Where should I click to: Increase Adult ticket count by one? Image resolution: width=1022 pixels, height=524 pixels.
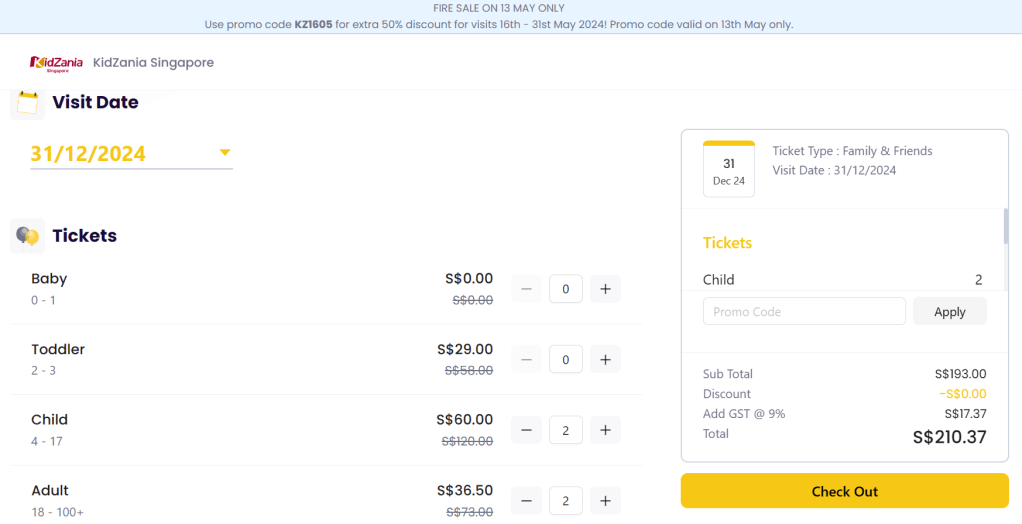pos(605,500)
